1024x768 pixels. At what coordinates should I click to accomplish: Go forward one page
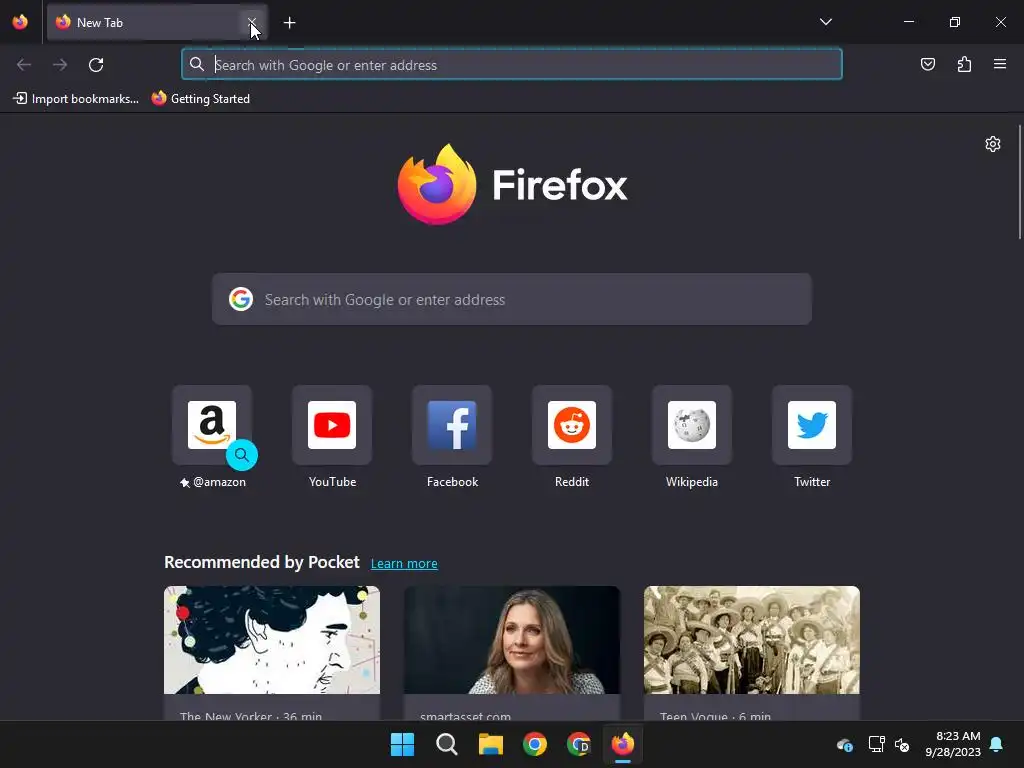click(x=60, y=65)
